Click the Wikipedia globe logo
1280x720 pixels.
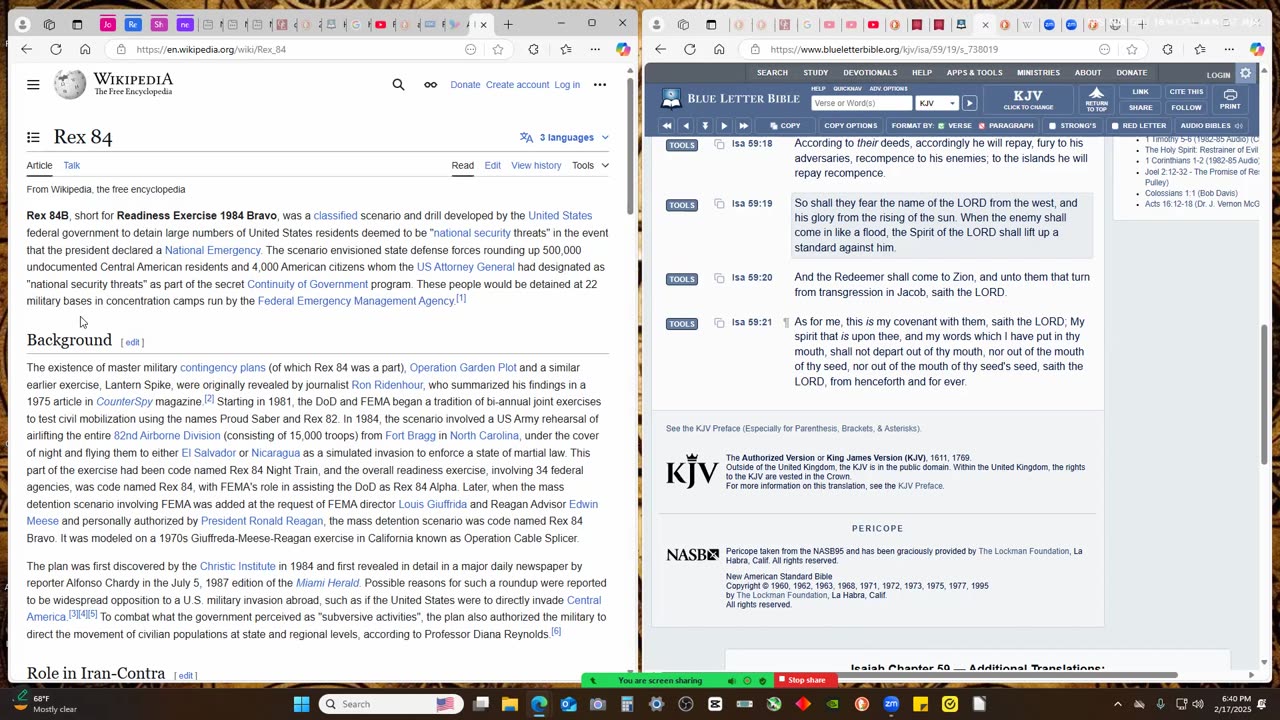click(69, 85)
